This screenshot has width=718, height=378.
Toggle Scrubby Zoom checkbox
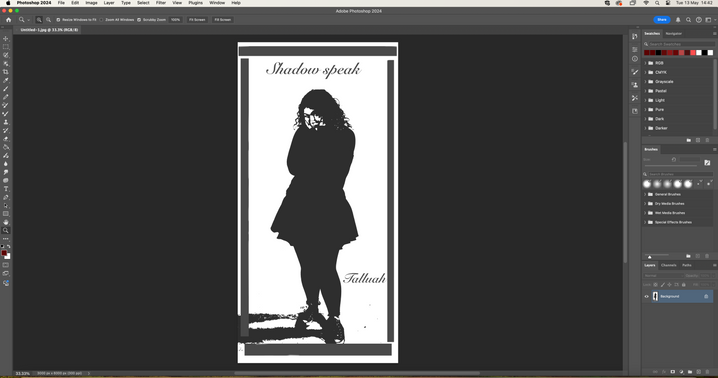(x=139, y=20)
